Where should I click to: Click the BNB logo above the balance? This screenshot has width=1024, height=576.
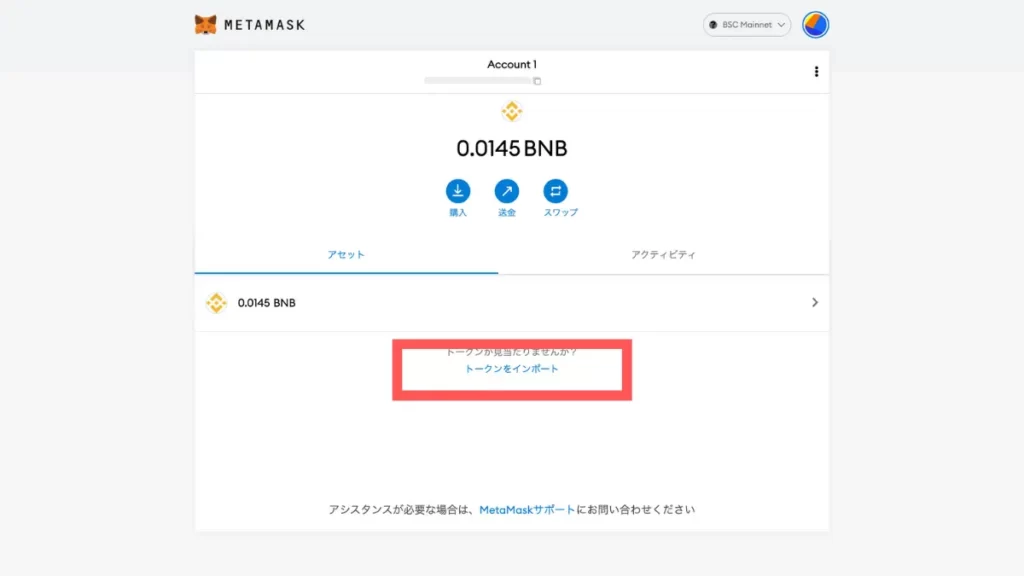pyautogui.click(x=512, y=111)
